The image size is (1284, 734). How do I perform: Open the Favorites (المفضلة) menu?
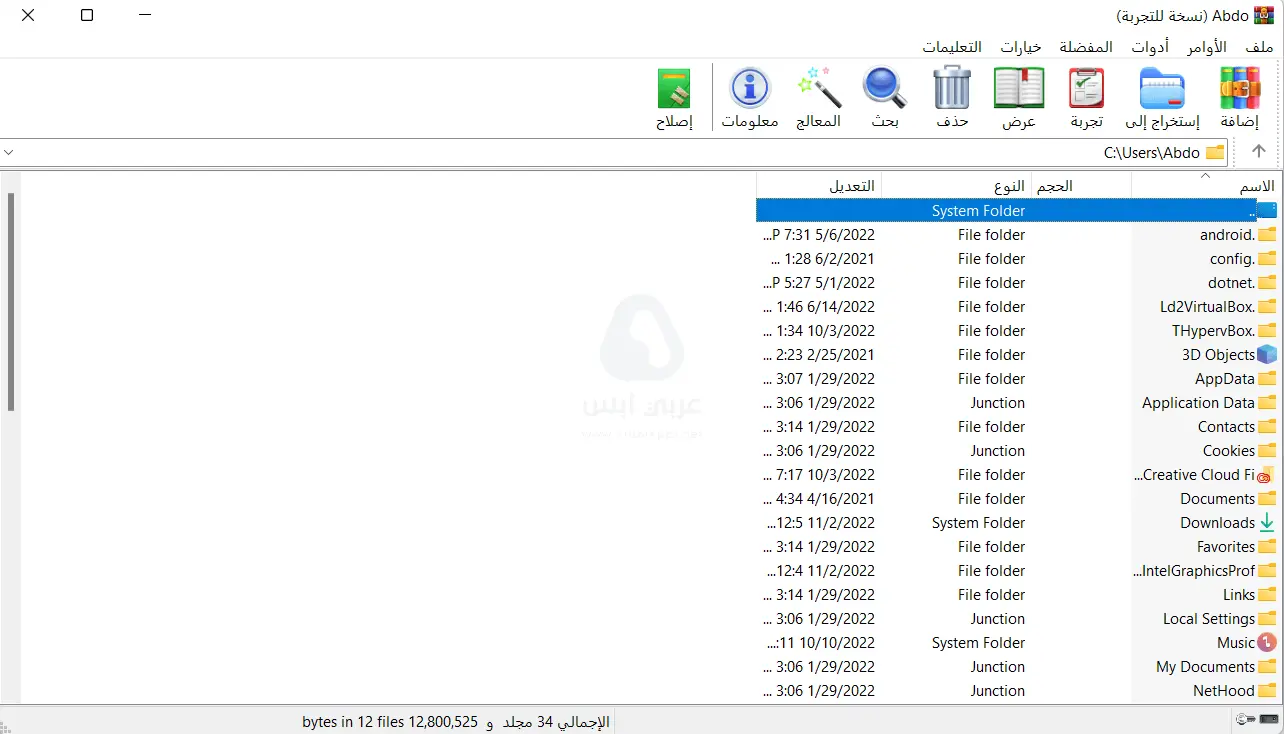point(1086,47)
